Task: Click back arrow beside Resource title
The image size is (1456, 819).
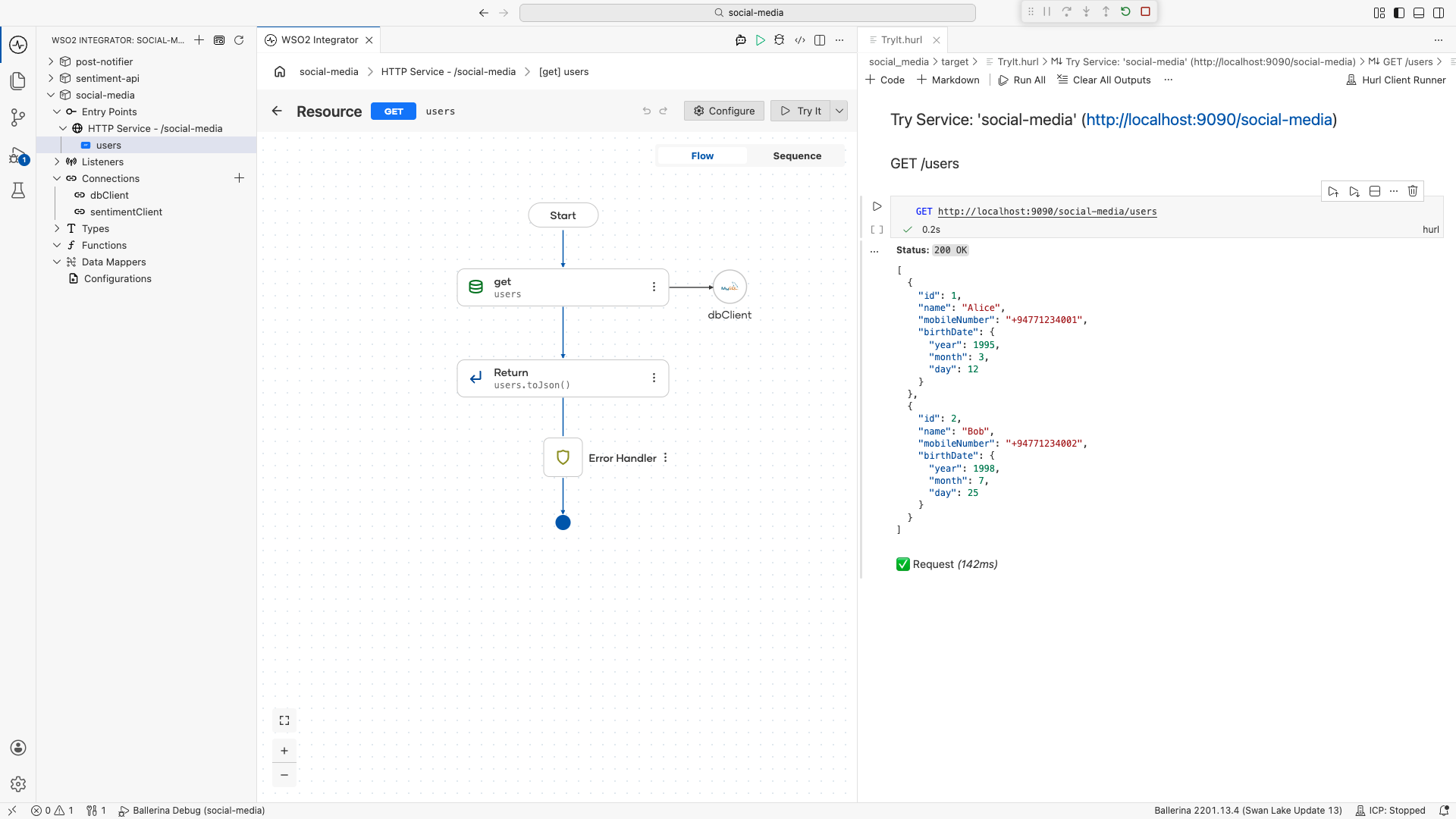Action: click(277, 111)
